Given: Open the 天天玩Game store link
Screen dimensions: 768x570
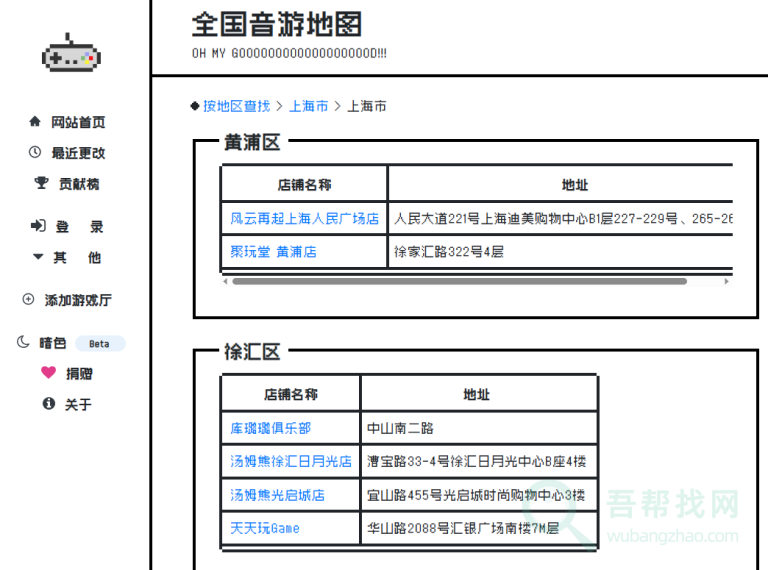Looking at the screenshot, I should pos(265,528).
